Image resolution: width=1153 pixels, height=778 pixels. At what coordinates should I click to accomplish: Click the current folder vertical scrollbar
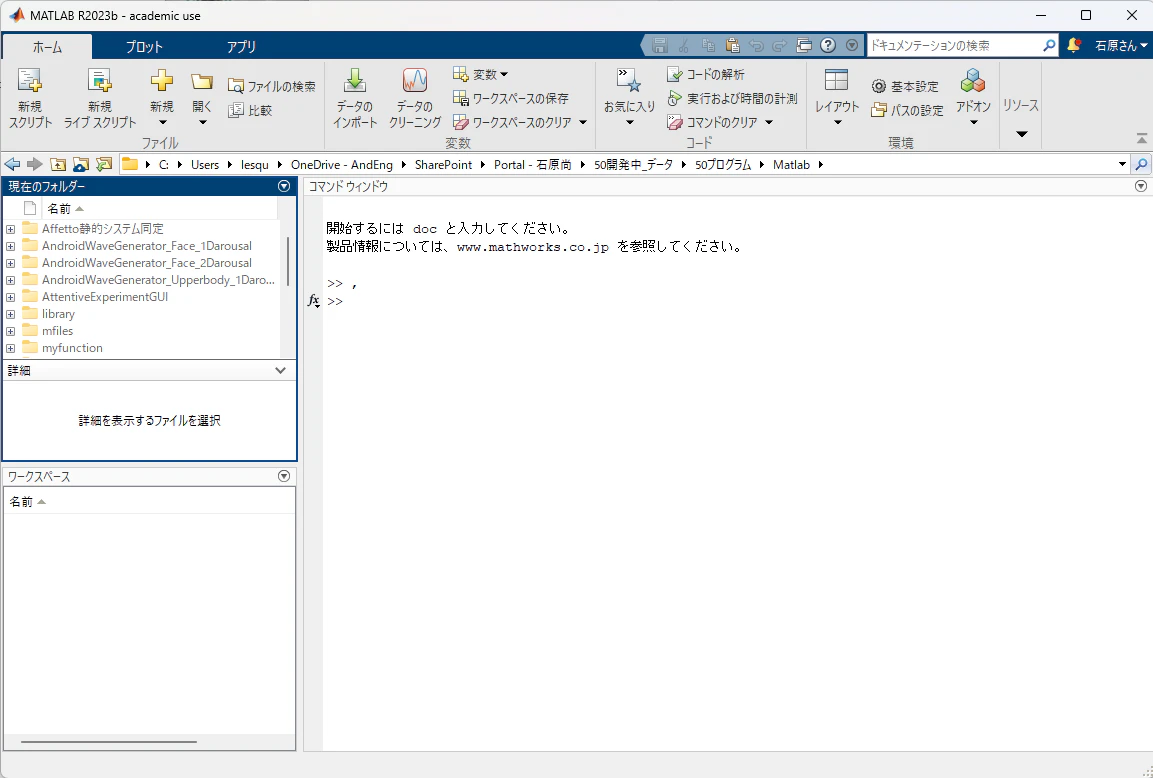288,261
